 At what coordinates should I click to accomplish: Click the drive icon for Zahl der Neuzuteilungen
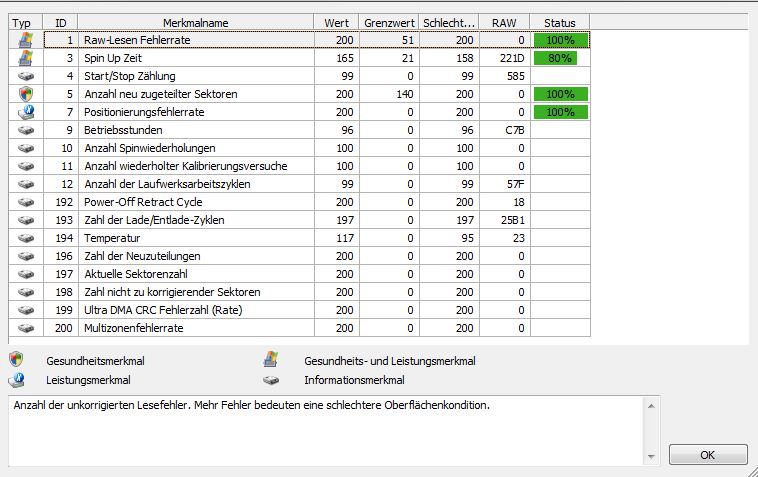point(26,256)
